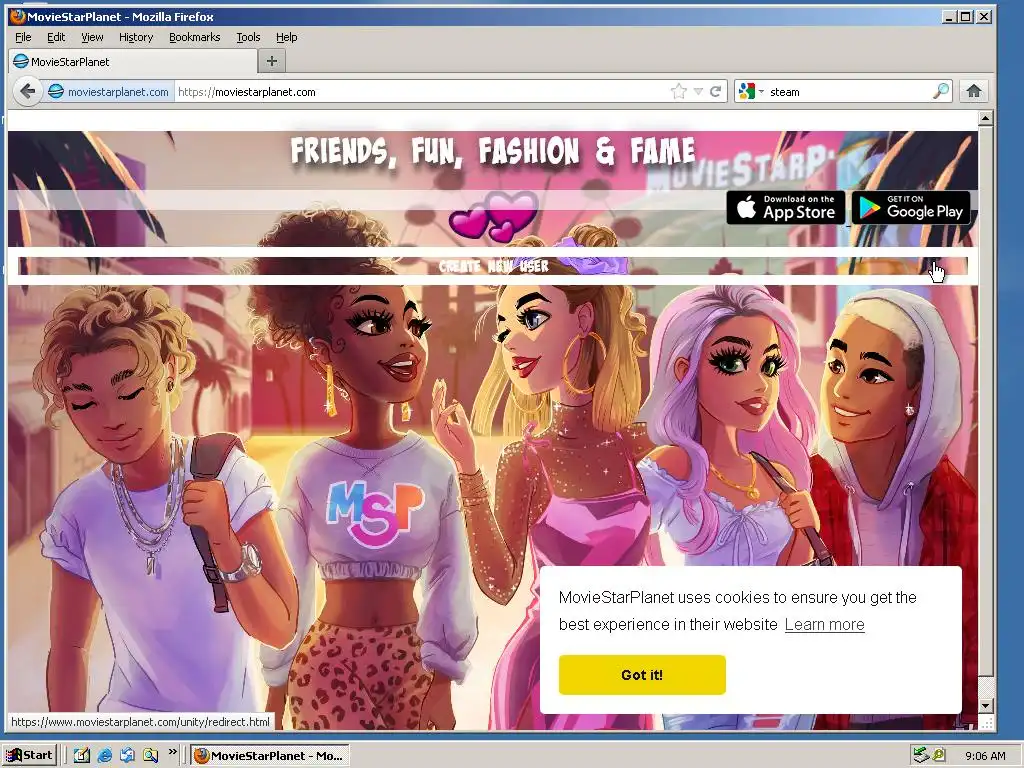Click the third quick launch icon
The width and height of the screenshot is (1024, 768).
coord(127,755)
